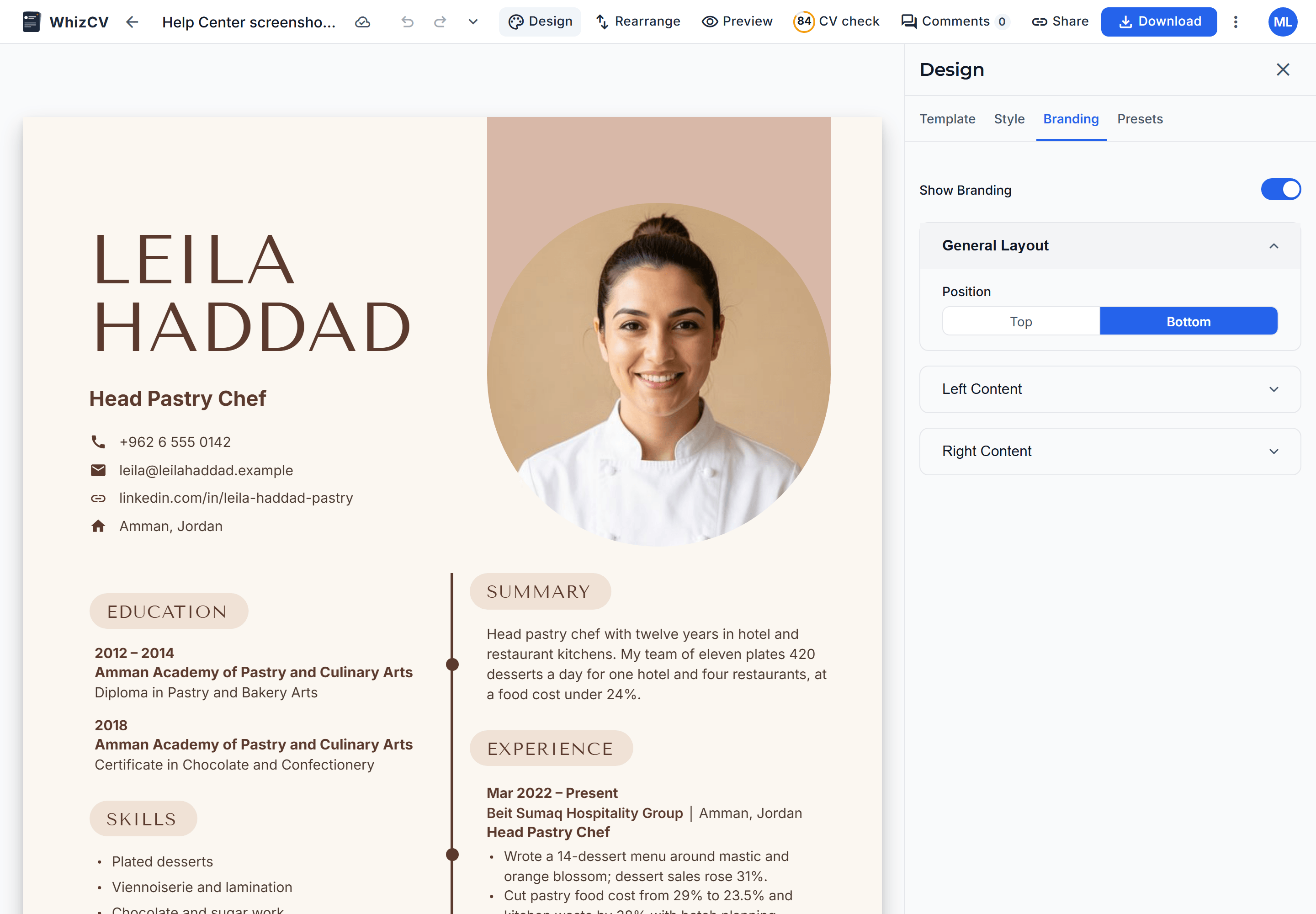The height and width of the screenshot is (914, 1316).
Task: Collapse the General Layout section
Action: (x=1110, y=246)
